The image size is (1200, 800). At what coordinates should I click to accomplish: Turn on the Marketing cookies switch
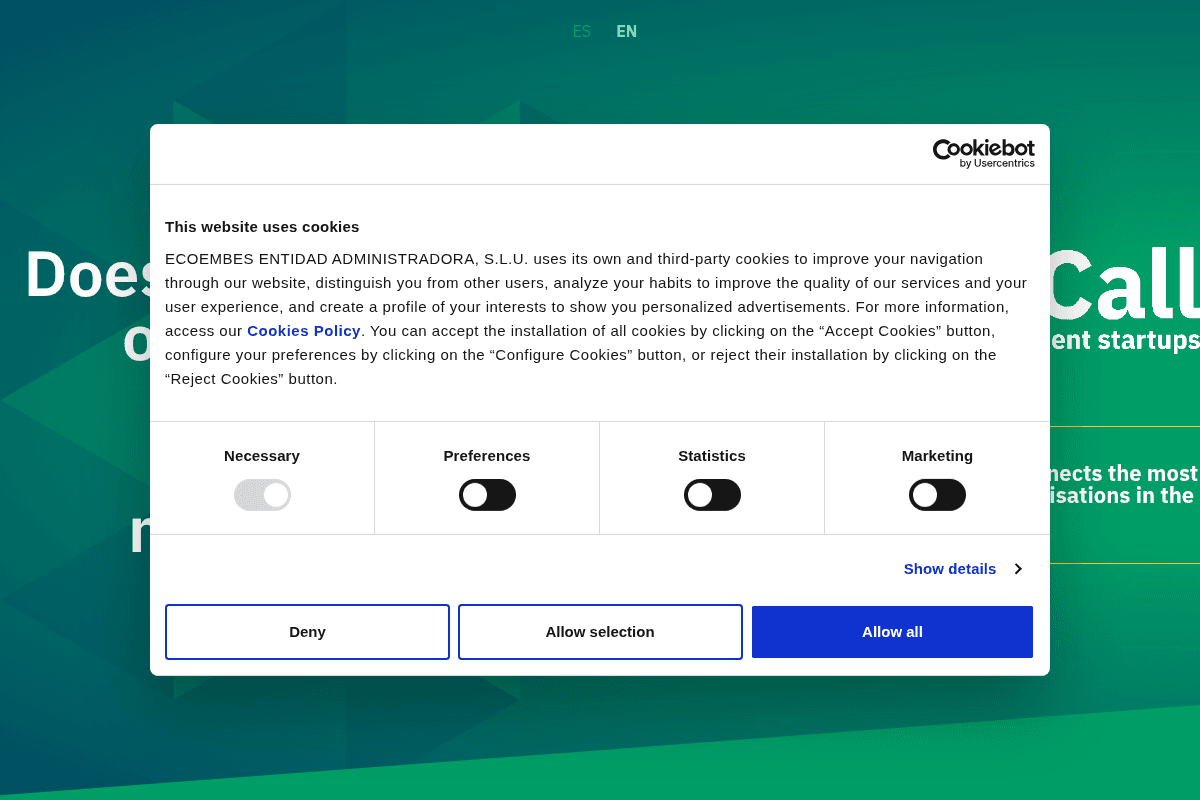(x=937, y=495)
